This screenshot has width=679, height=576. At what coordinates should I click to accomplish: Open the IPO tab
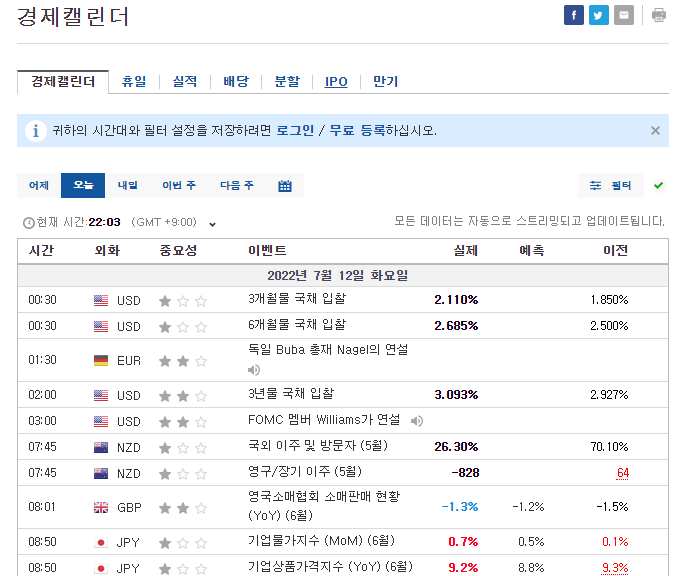tap(336, 81)
